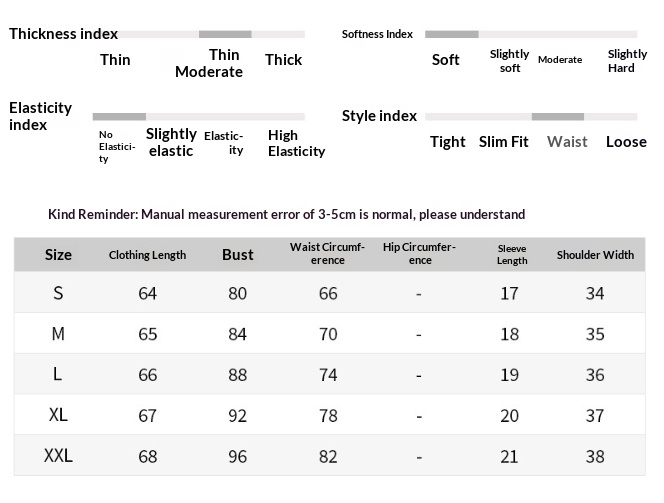Click the Thickness index slider bar
Viewport: 664px width, 503px height.
tap(211, 34)
